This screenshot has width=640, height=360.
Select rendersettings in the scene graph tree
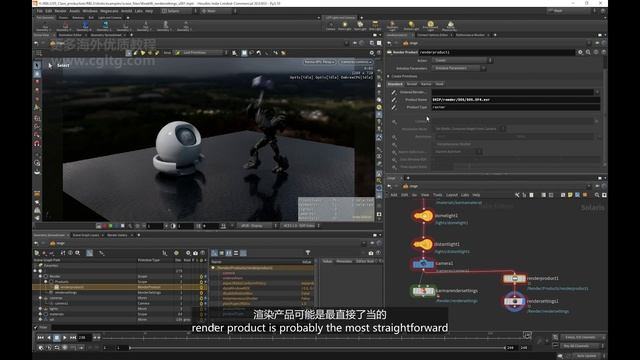point(66,293)
